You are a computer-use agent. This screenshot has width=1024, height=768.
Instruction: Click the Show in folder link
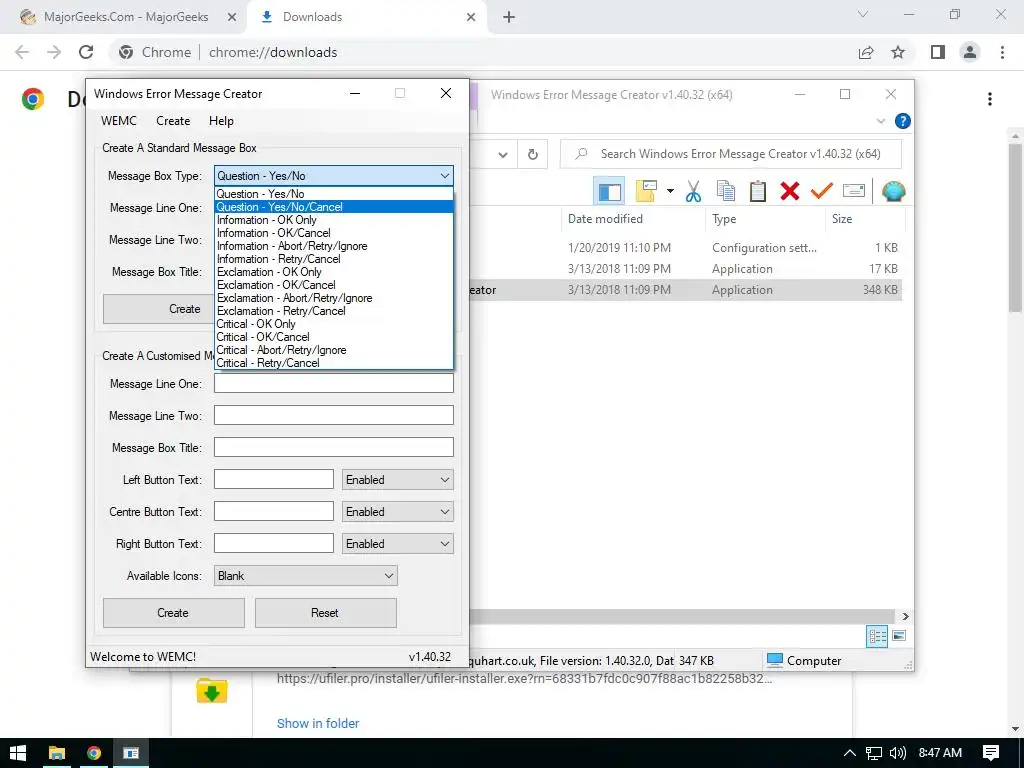[317, 724]
